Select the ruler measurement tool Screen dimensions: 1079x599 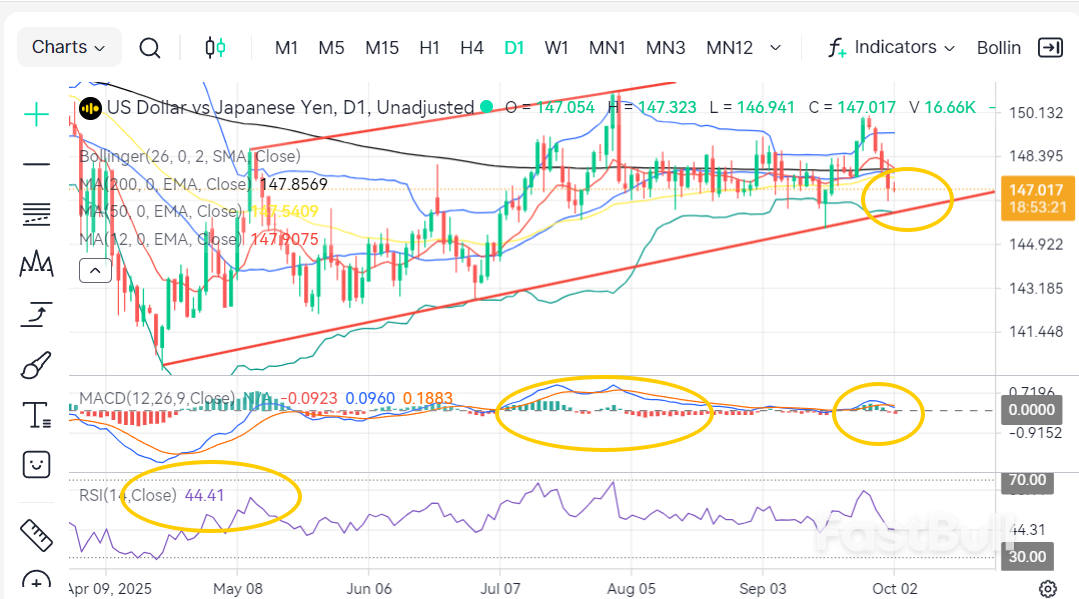36,536
